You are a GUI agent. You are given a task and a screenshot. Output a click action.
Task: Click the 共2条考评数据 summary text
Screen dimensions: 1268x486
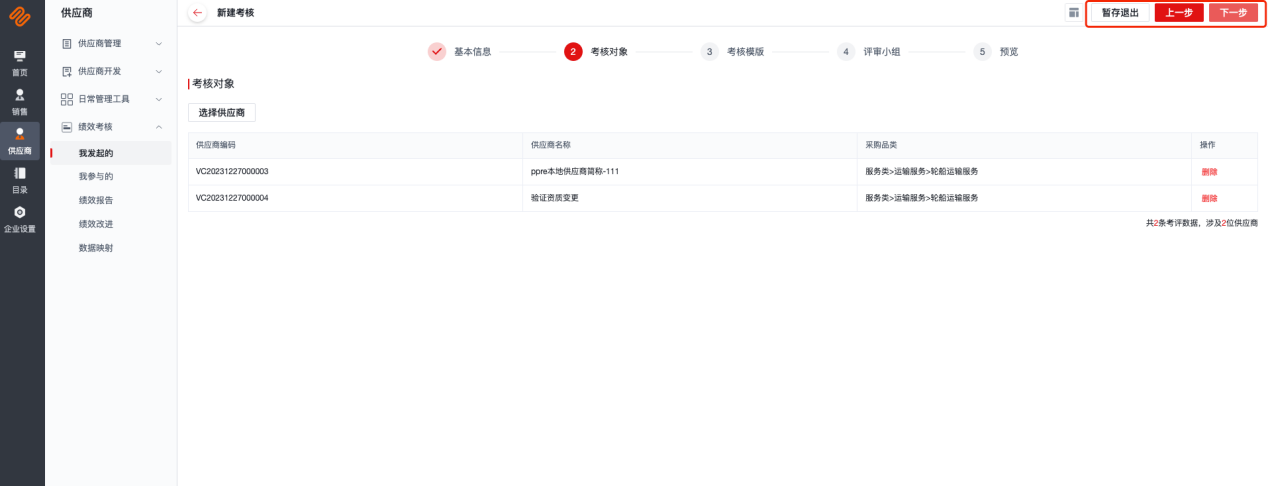pyautogui.click(x=1201, y=223)
